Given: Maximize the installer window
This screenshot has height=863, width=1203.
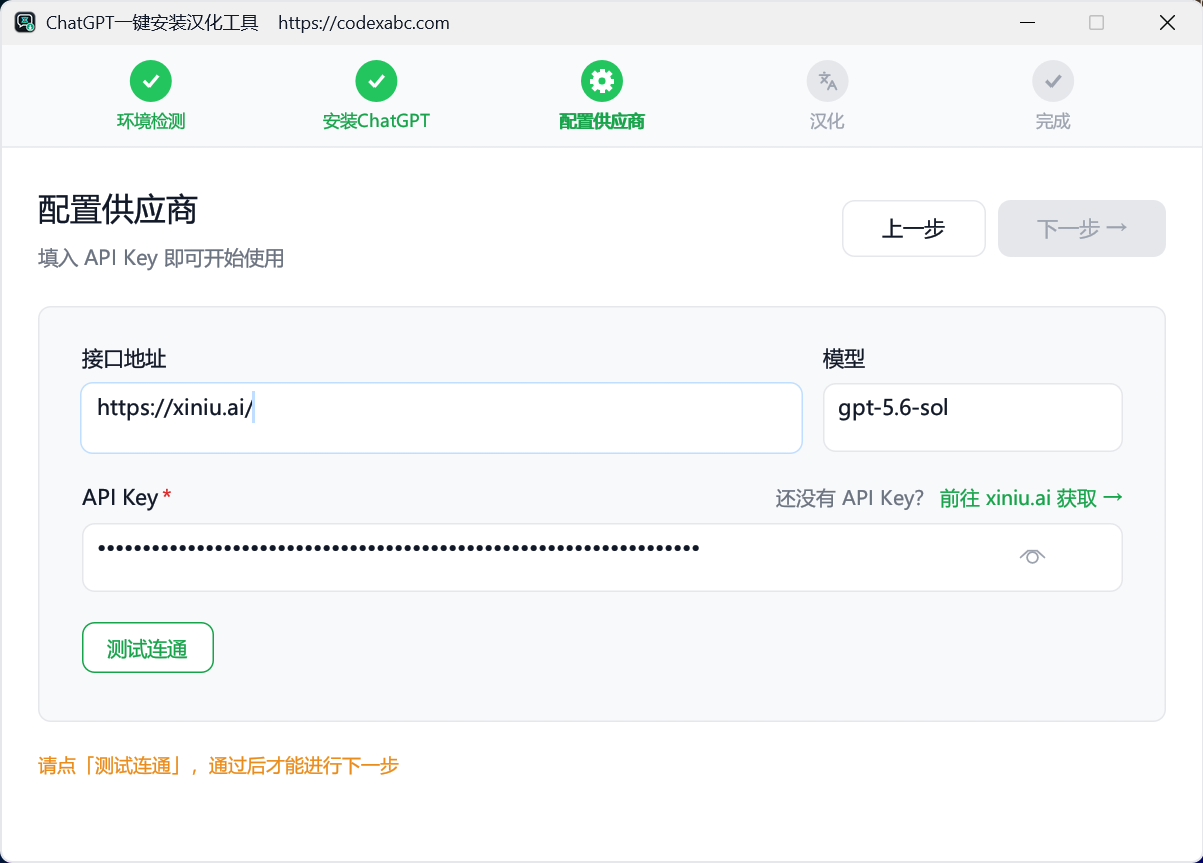Looking at the screenshot, I should (1097, 22).
